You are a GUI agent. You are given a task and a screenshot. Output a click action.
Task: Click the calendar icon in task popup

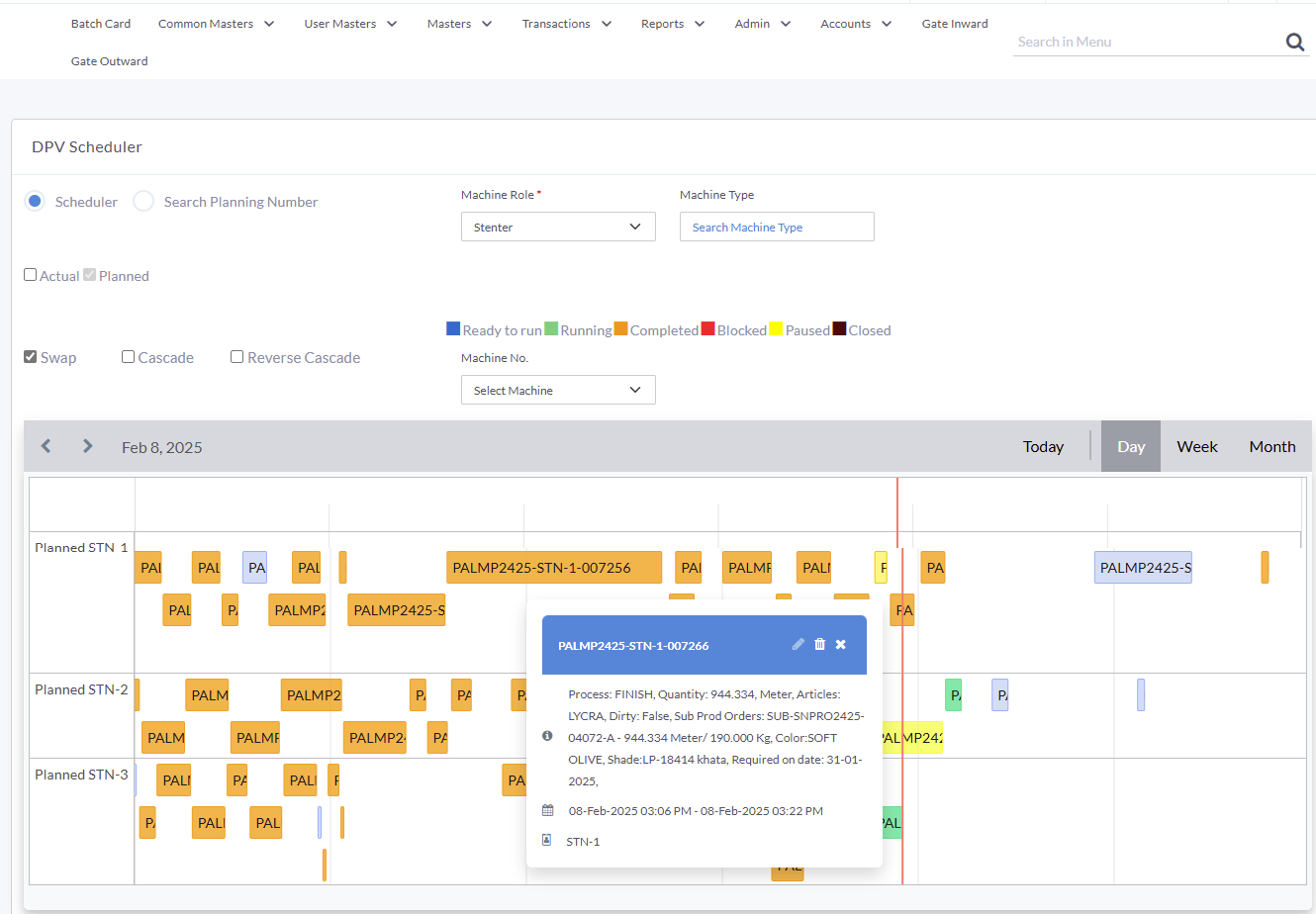(547, 810)
